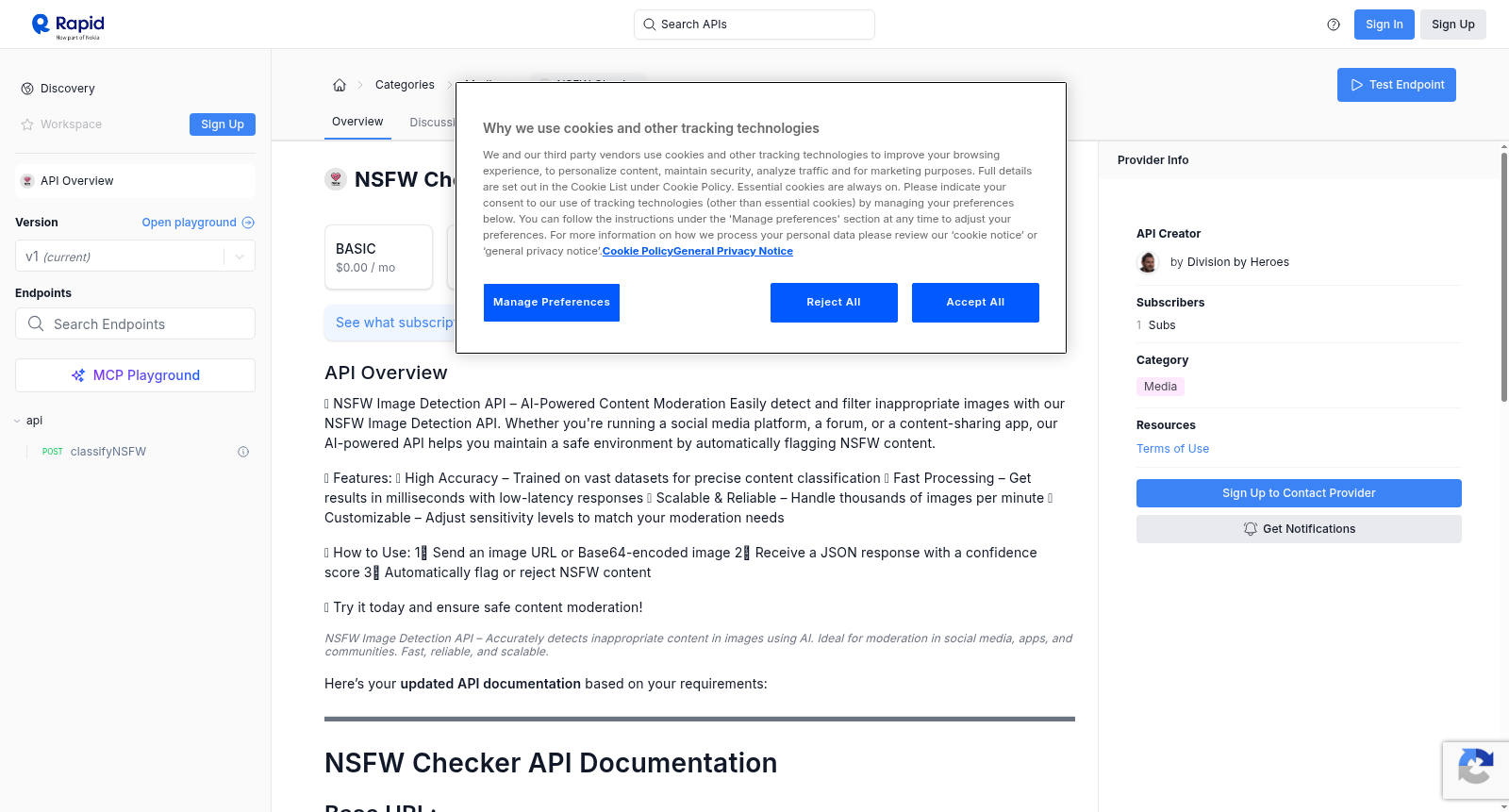Viewport: 1509px width, 812px height.
Task: Click the Test Endpoint button
Action: pos(1397,85)
